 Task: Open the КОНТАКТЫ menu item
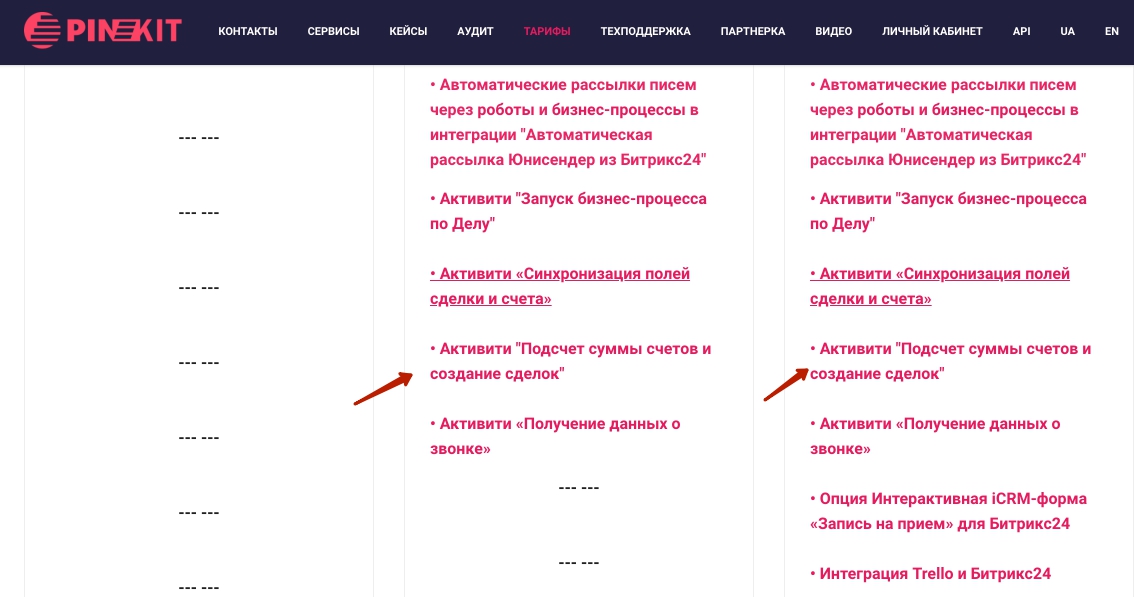pos(248,31)
